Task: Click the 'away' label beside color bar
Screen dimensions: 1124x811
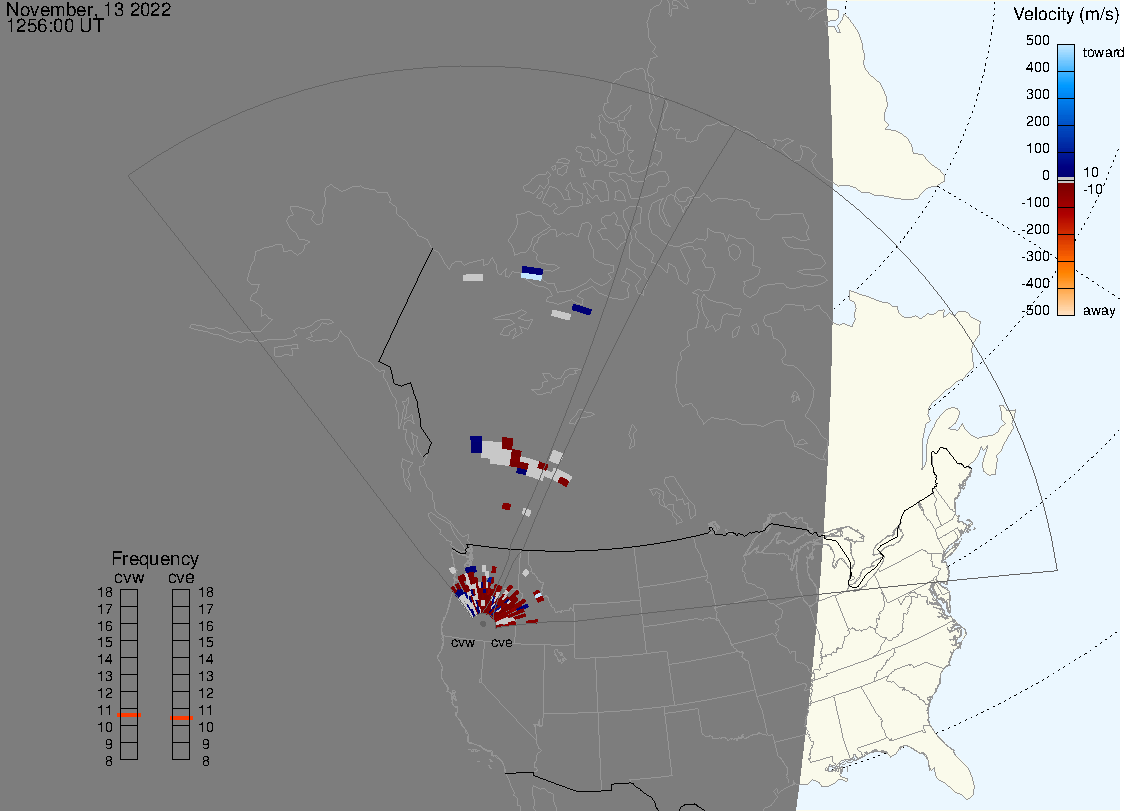Action: (1099, 310)
